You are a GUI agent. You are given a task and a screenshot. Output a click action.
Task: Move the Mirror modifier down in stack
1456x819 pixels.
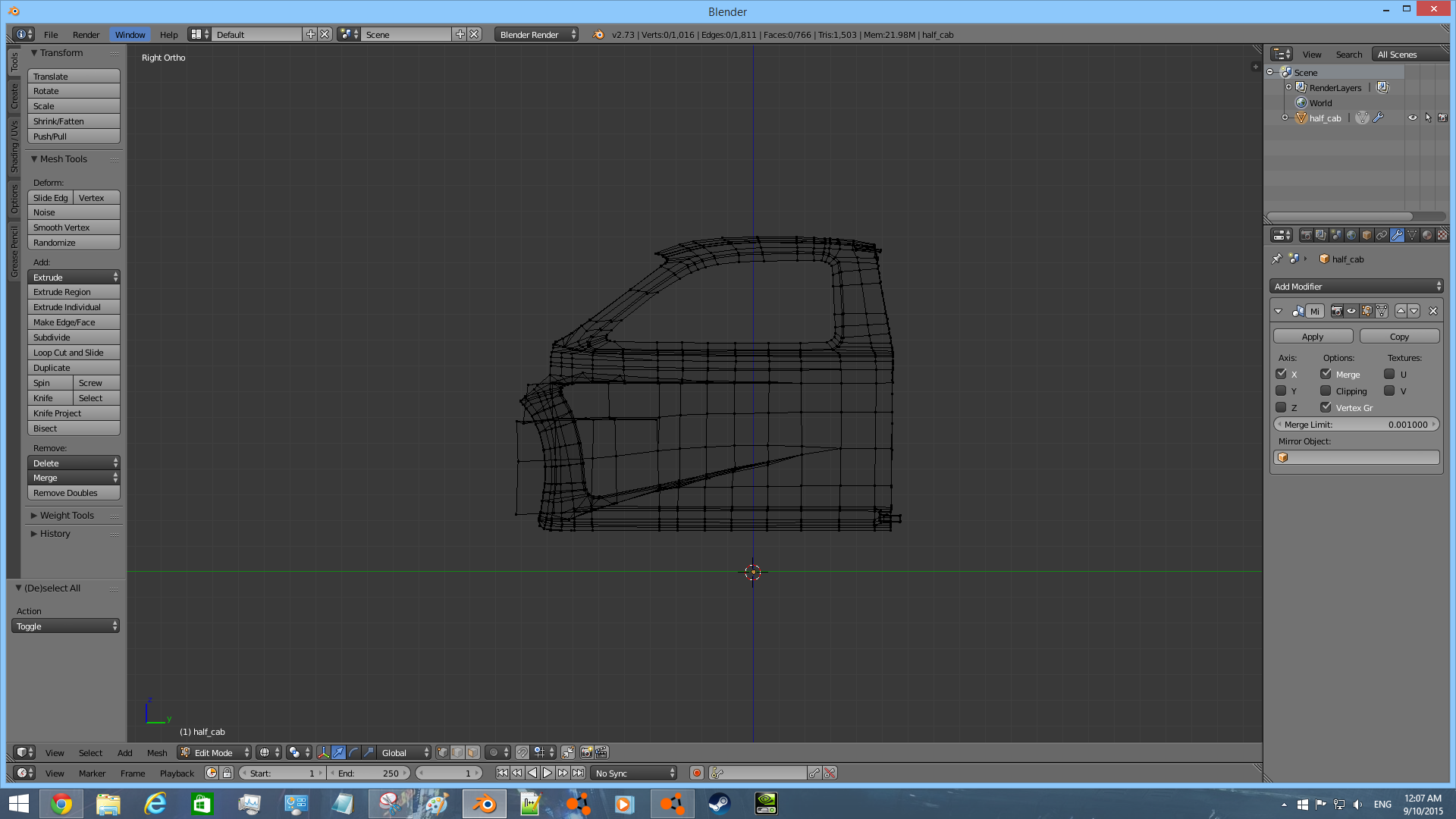coord(1414,311)
